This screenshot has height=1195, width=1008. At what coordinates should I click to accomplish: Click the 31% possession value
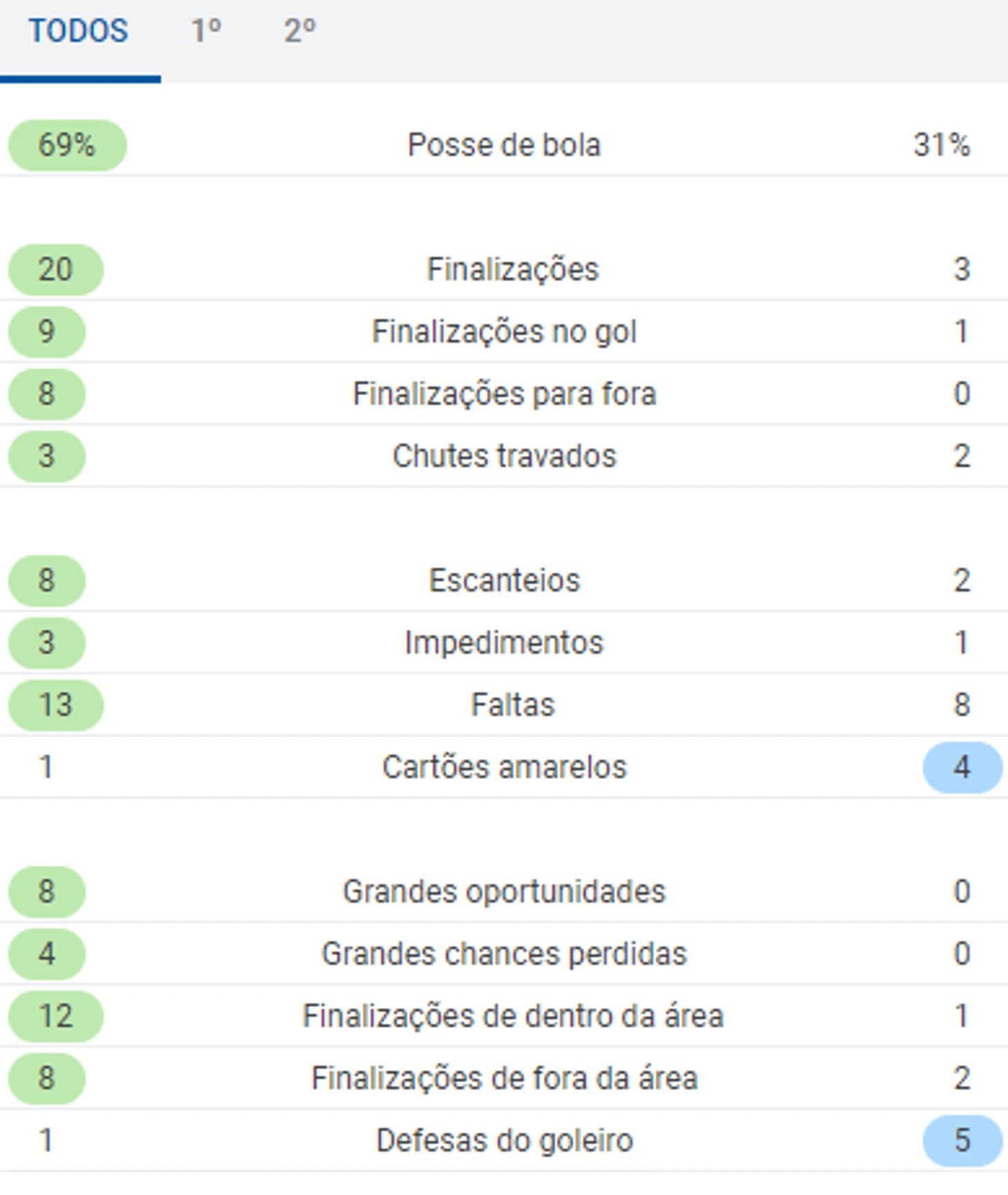(x=942, y=146)
